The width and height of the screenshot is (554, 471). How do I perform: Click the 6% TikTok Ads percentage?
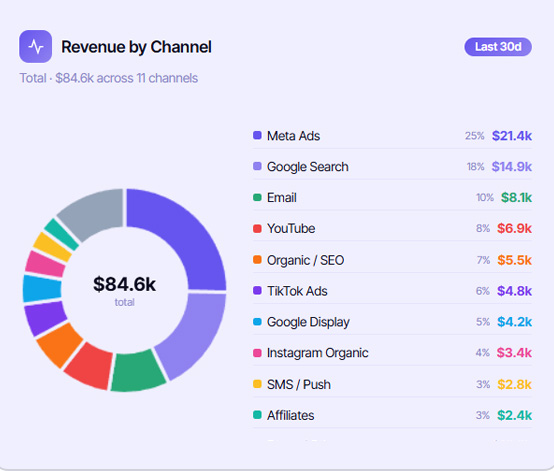click(x=483, y=291)
